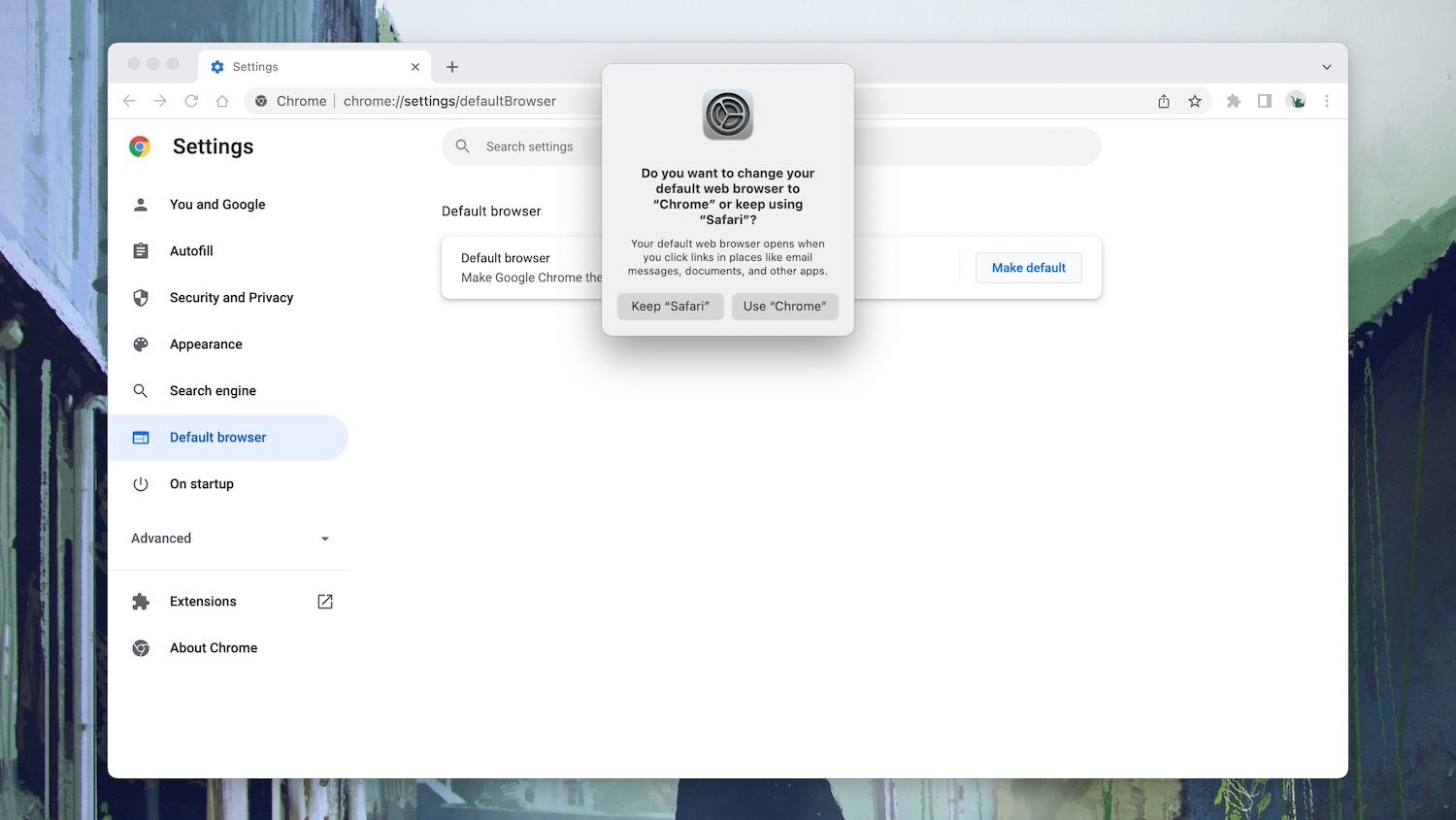The image size is (1456, 820).
Task: Bookmark this page with the star icon
Action: coord(1195,100)
